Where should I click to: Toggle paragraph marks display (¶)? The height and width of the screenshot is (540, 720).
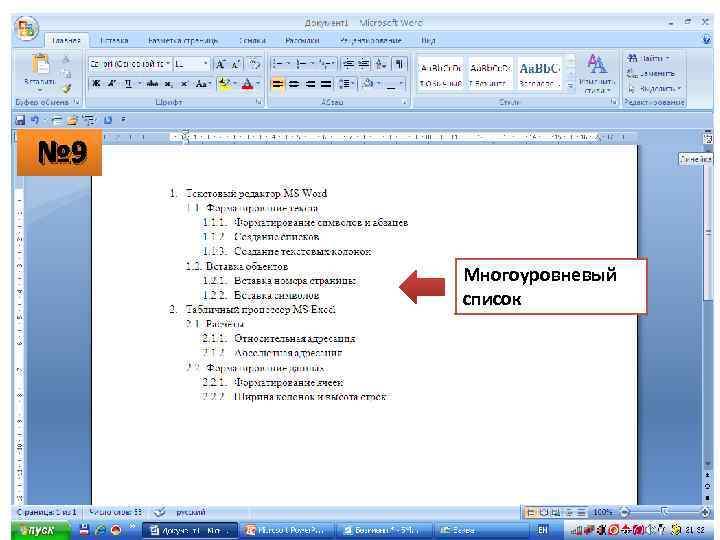click(399, 64)
